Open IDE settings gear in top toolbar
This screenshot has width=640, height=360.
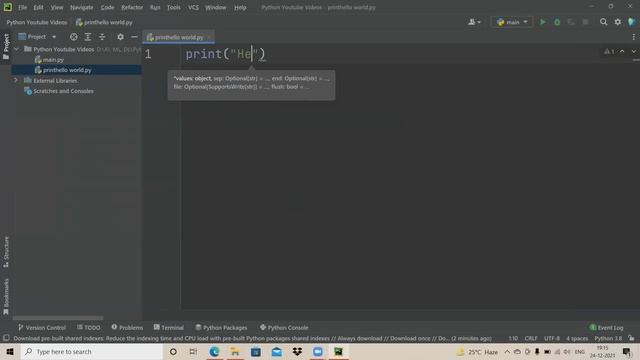point(618,22)
